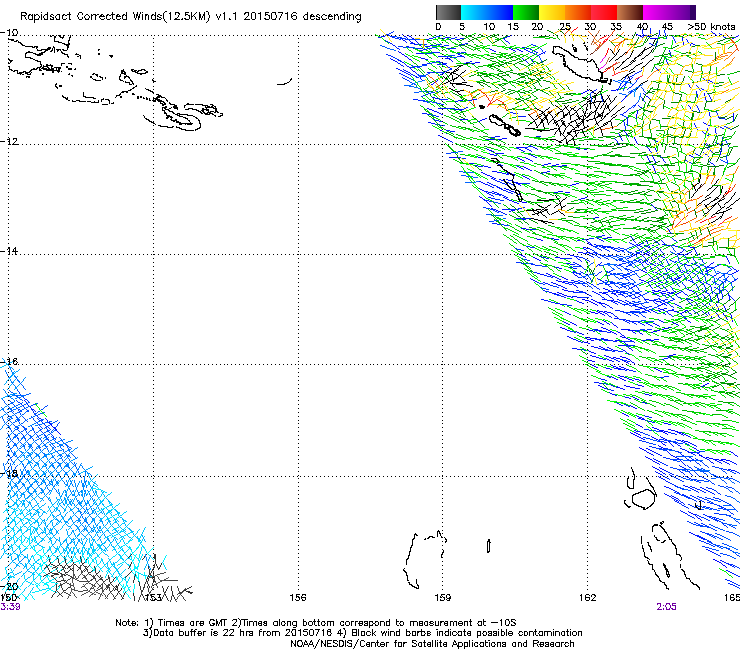The image size is (740, 650).
Task: Click the -16 latitude axis label
Action: coord(9,362)
